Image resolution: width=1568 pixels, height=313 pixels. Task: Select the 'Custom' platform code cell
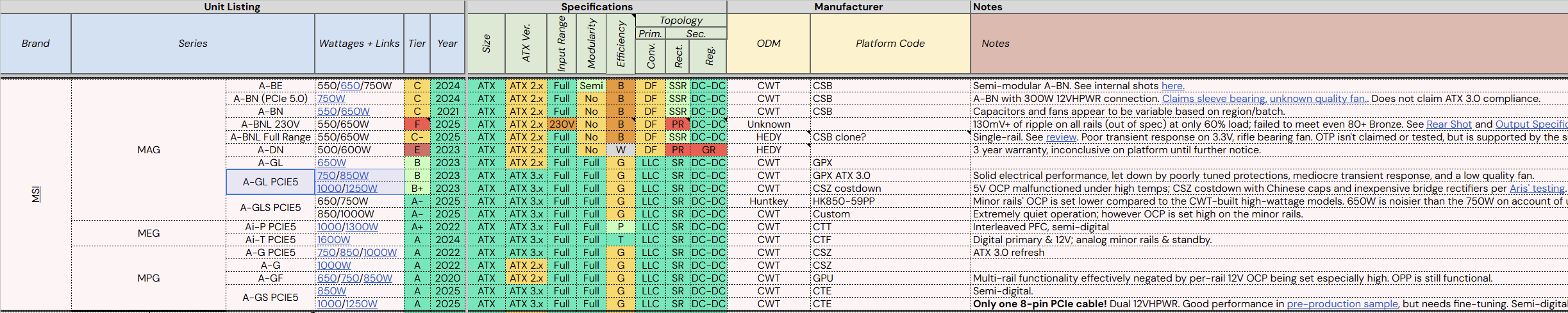point(890,214)
